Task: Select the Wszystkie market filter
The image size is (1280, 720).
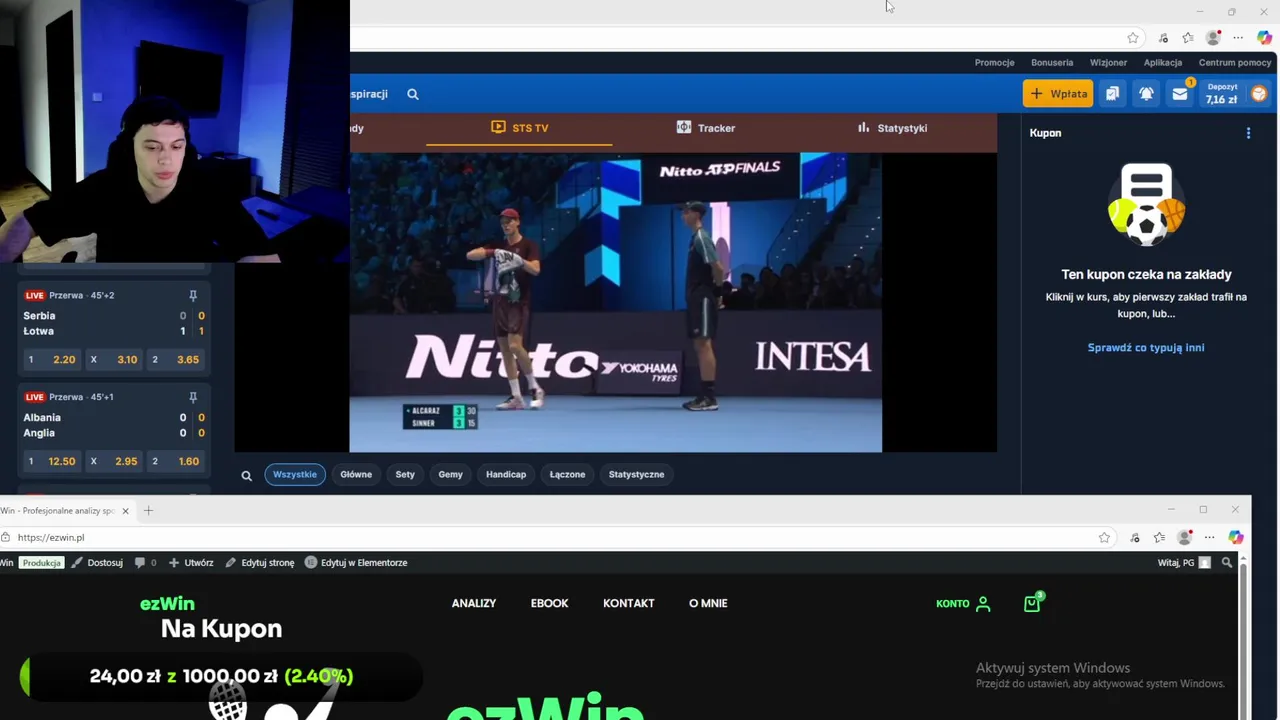Action: point(295,475)
